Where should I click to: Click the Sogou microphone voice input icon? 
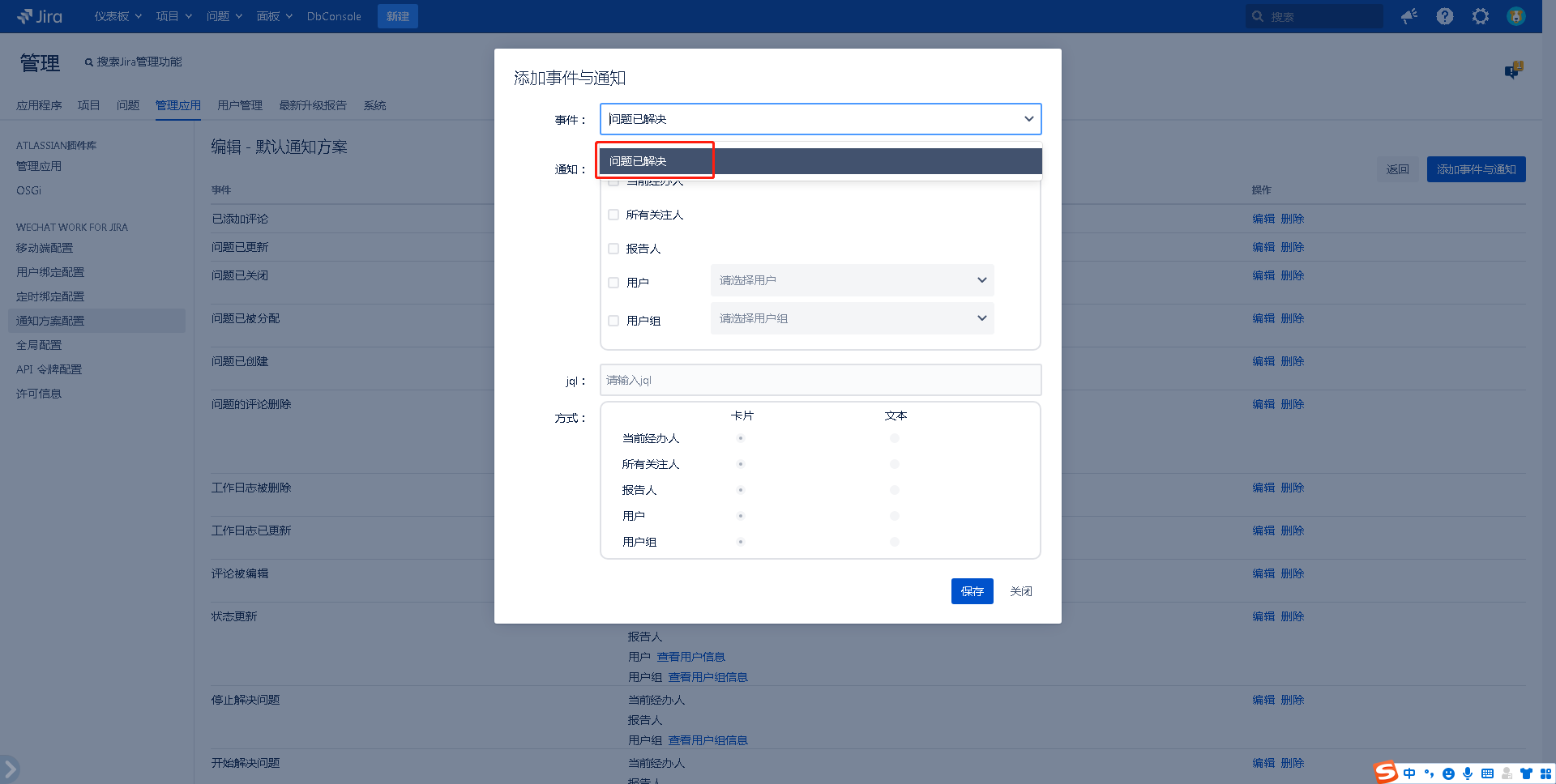[1468, 773]
